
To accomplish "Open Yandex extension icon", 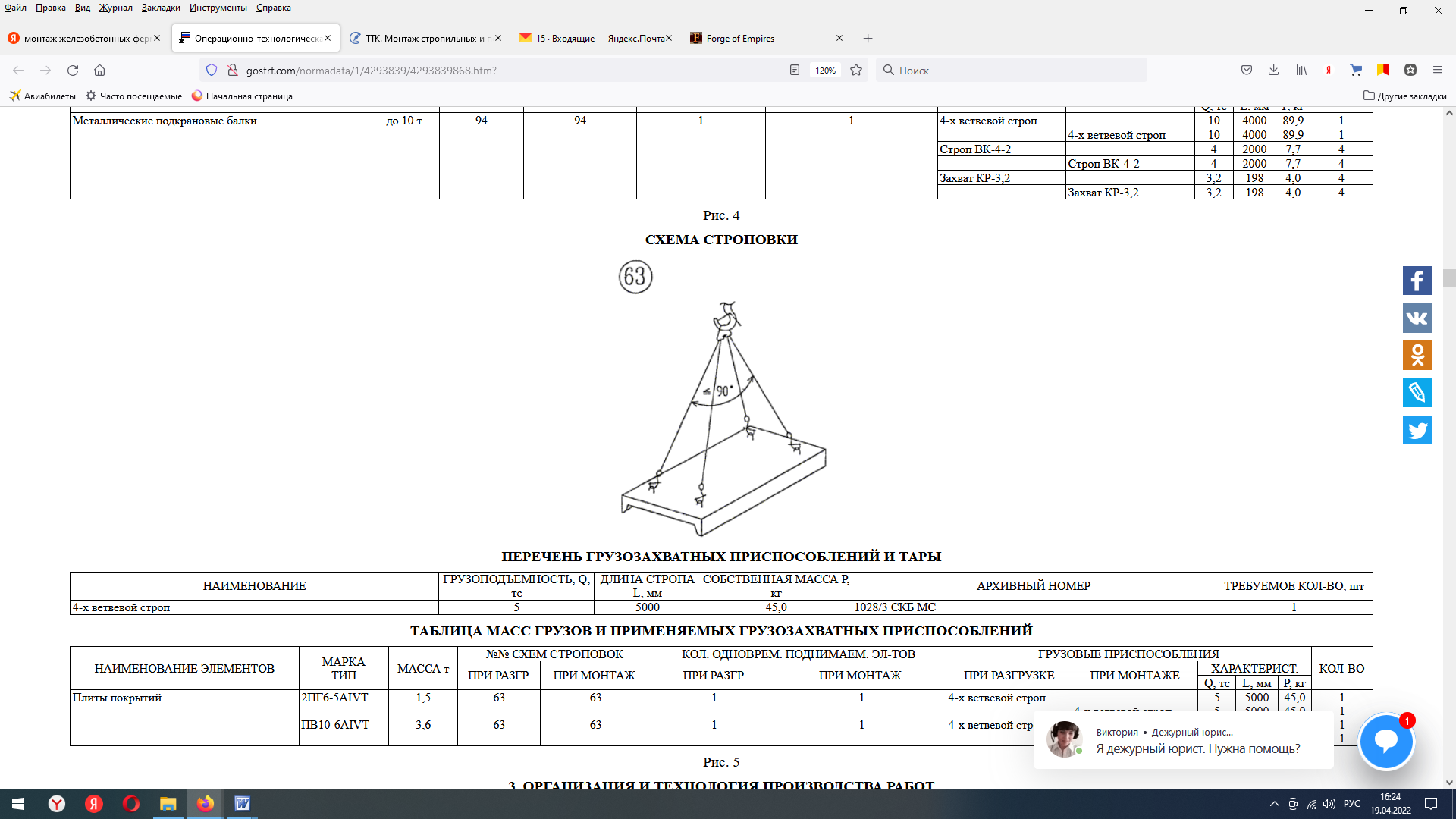I will tap(1329, 70).
